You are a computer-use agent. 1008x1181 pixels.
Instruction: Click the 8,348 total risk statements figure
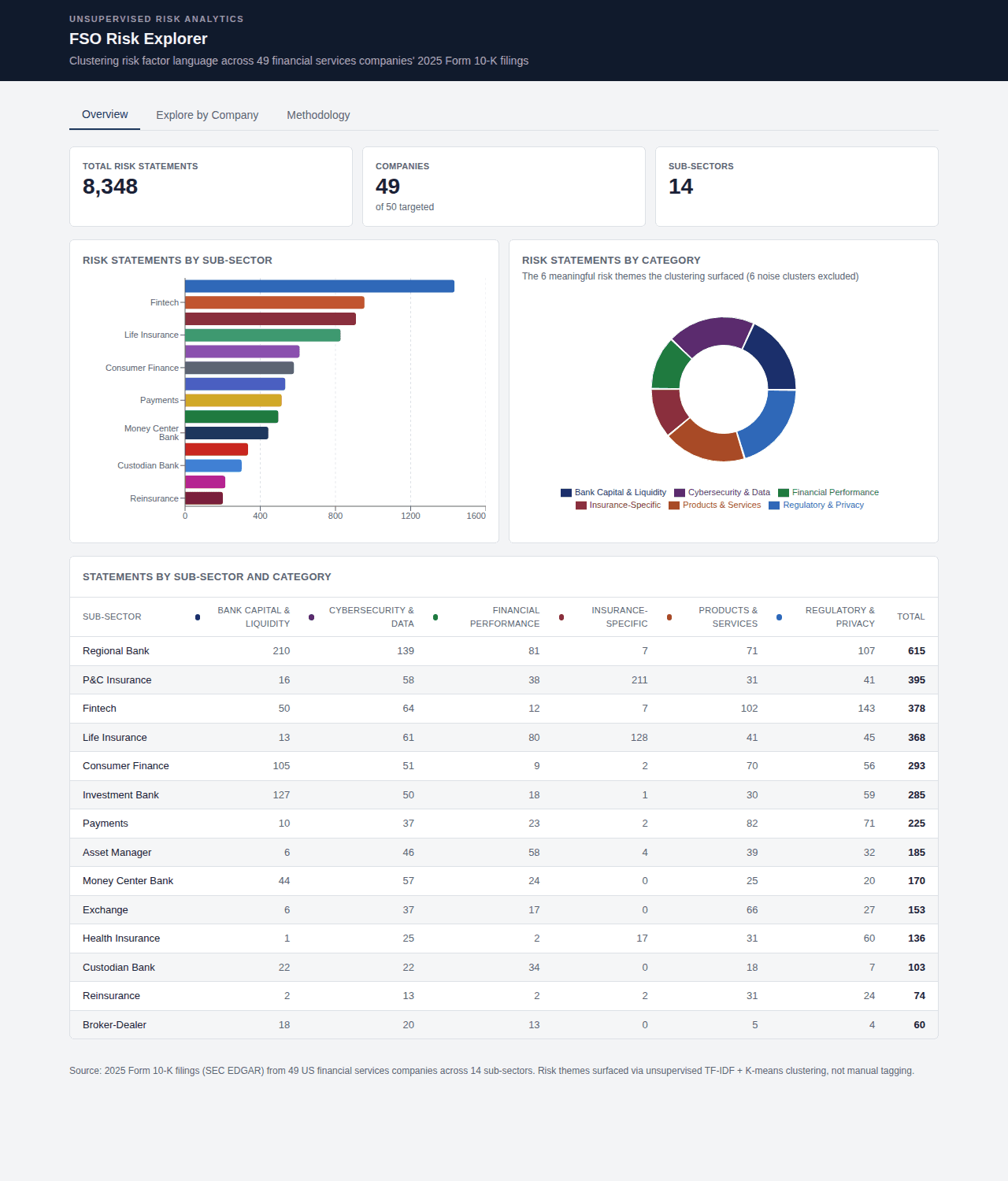[x=110, y=187]
